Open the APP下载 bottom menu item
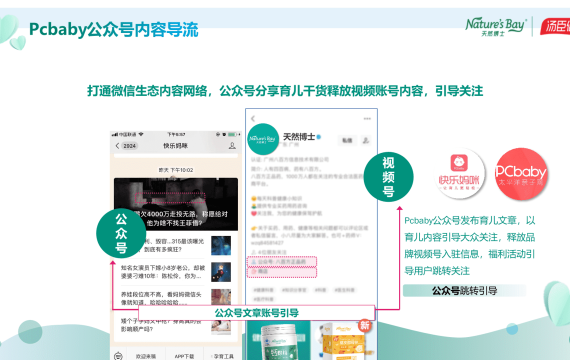 (184, 356)
